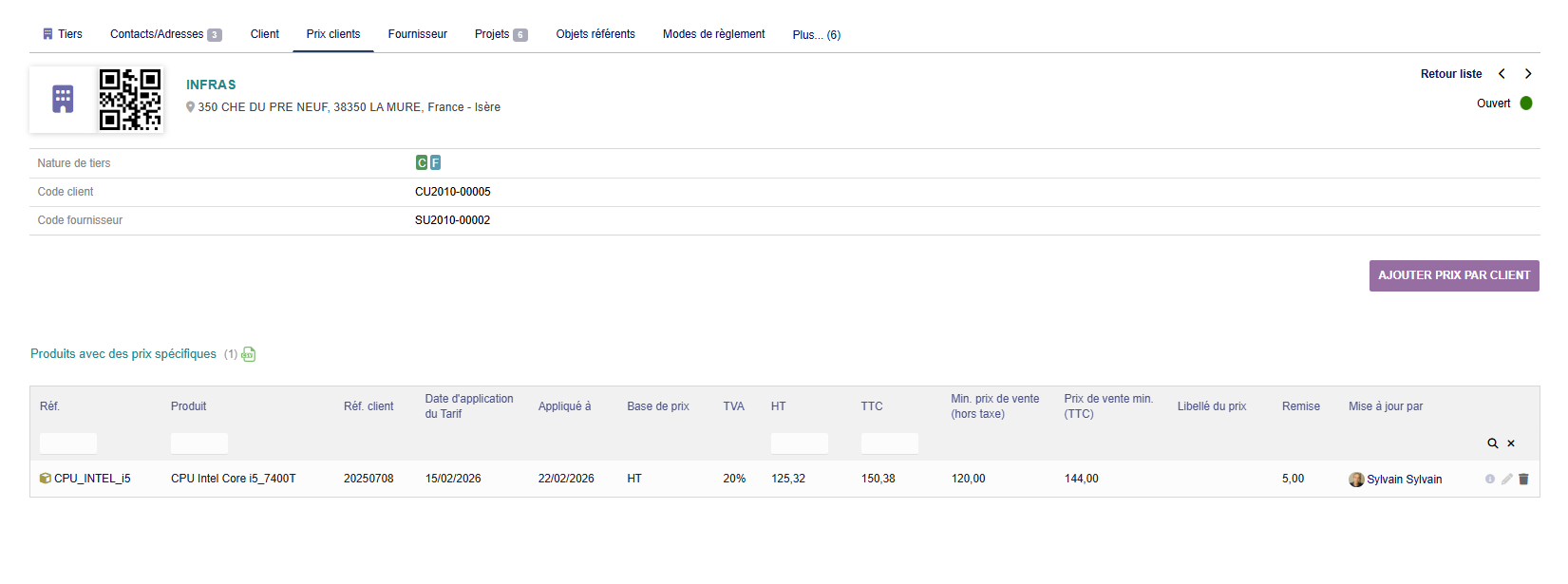Switch to the Fournisseur tab
This screenshot has width=1568, height=584.
(x=417, y=34)
